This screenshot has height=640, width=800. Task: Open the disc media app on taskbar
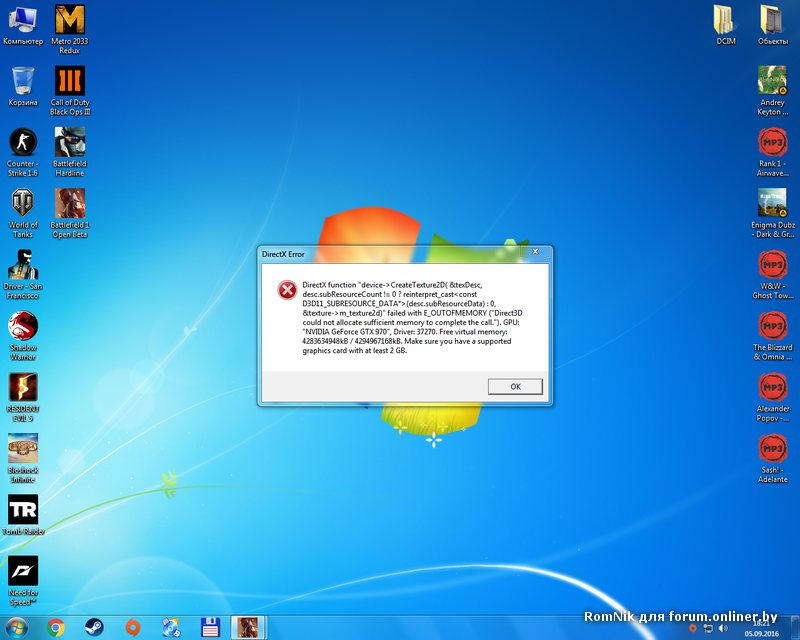(x=171, y=627)
